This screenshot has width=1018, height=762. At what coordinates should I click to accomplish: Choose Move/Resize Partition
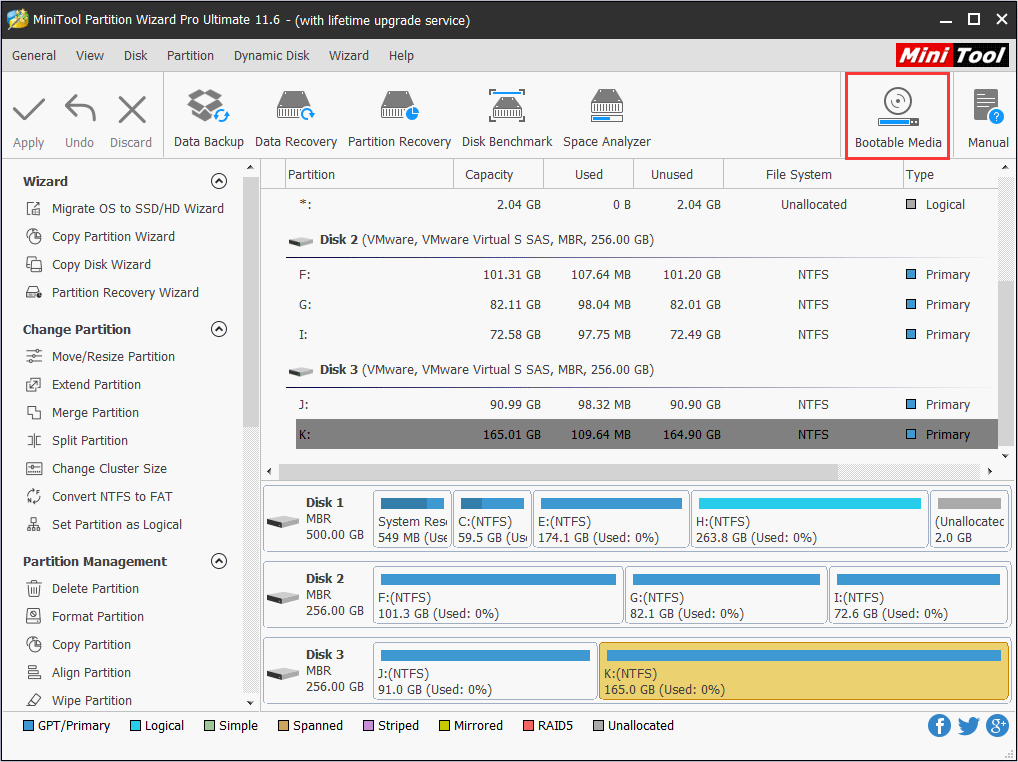tap(100, 356)
